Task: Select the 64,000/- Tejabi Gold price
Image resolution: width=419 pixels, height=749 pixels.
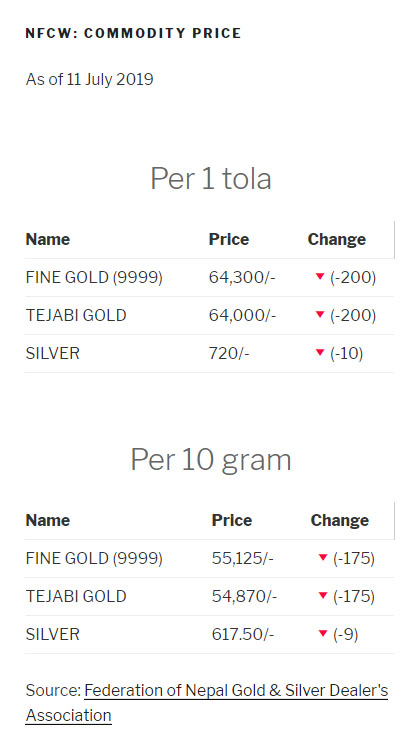Action: click(242, 315)
